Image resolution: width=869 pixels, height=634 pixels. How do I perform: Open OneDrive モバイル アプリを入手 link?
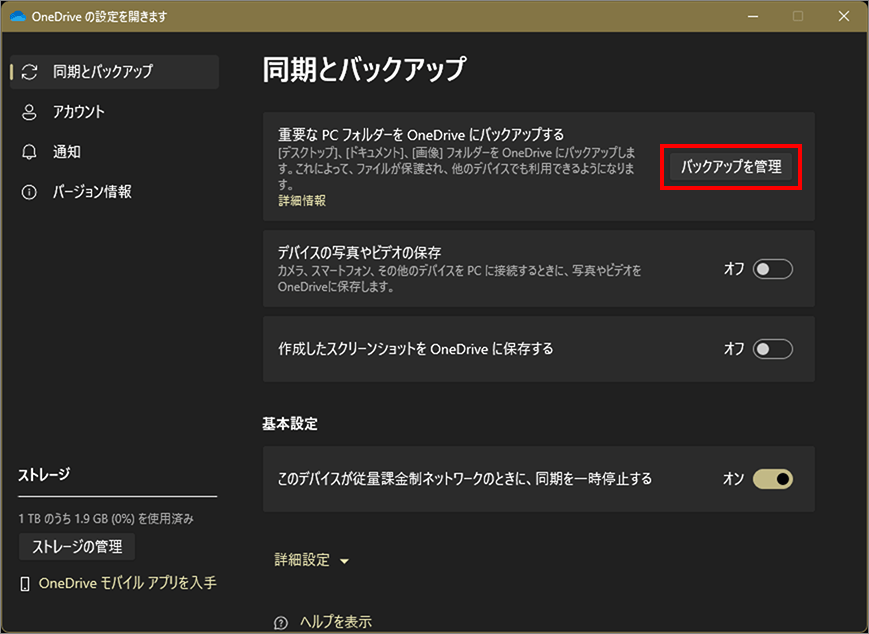click(x=127, y=583)
